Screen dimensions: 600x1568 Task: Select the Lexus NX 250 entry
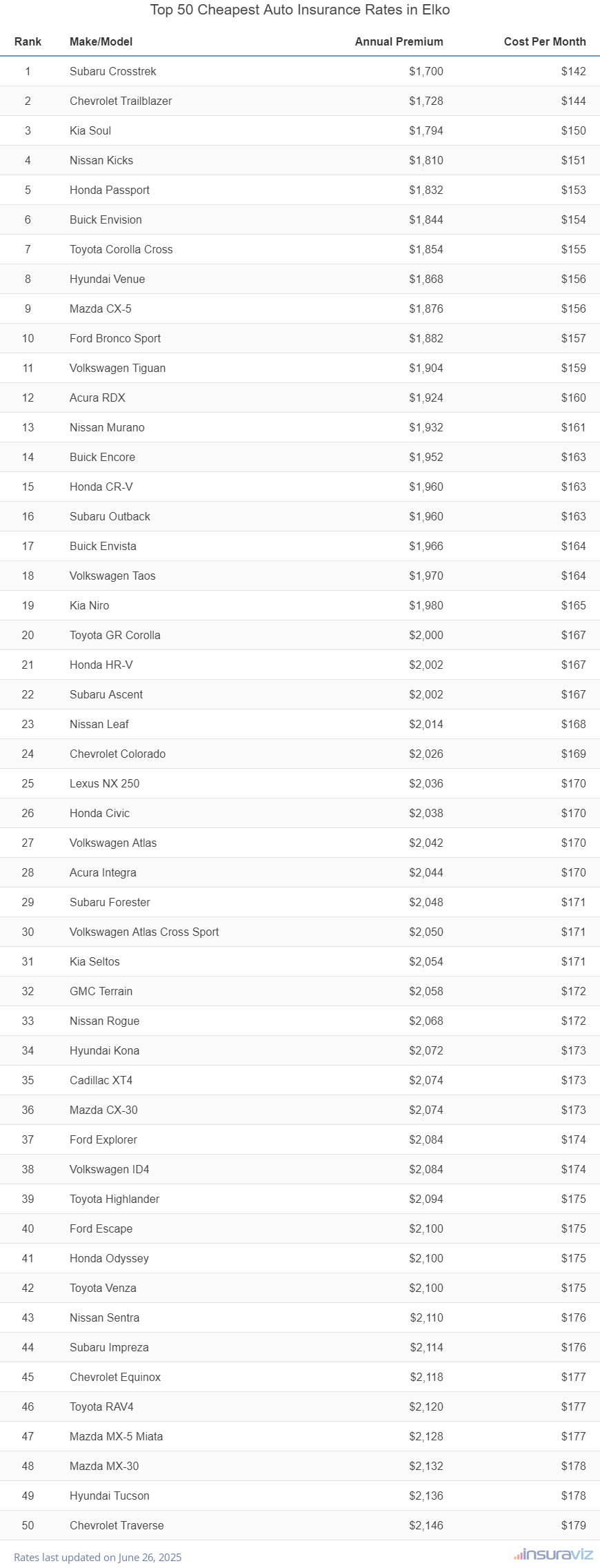click(104, 783)
